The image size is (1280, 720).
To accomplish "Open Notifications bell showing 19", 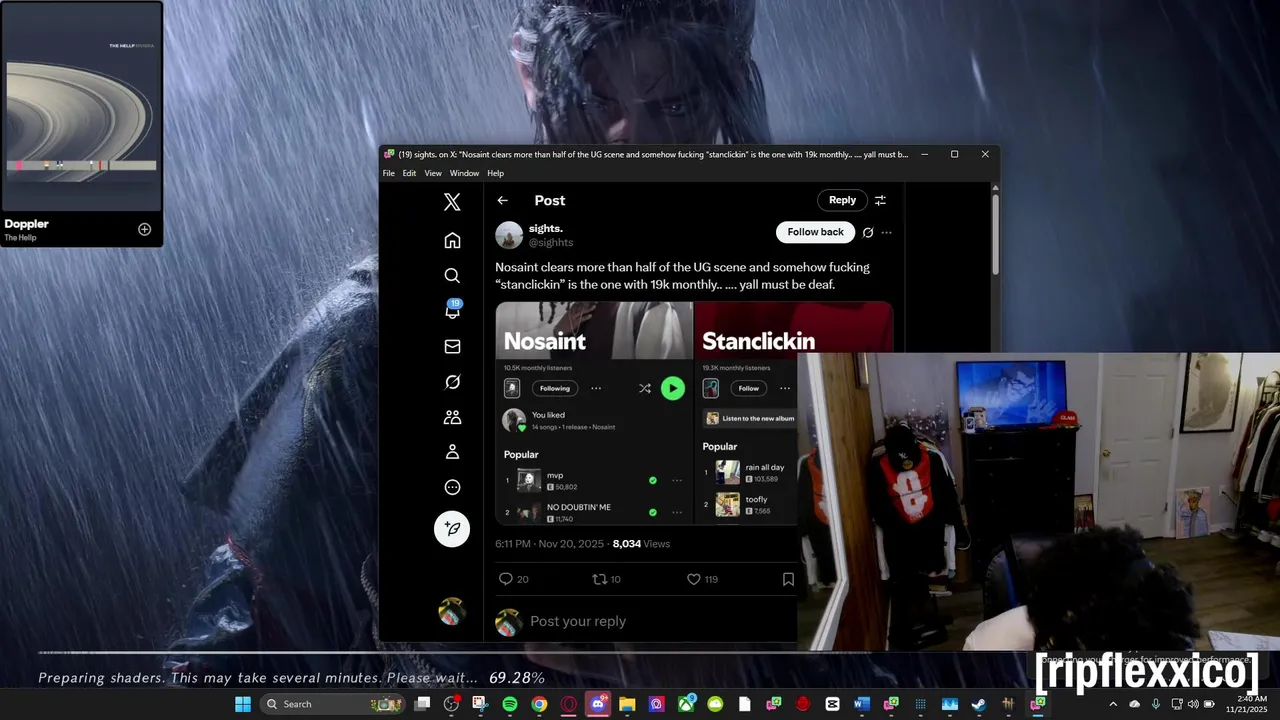I will coord(452,310).
